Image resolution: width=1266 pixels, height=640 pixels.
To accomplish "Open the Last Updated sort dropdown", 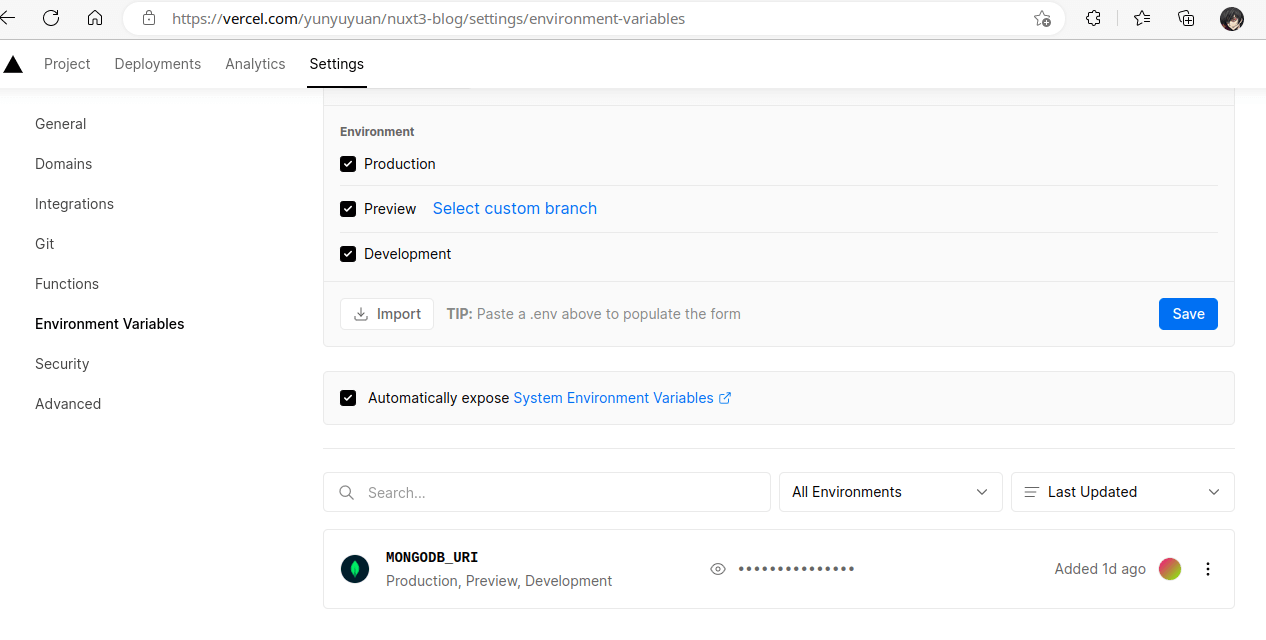I will click(x=1121, y=492).
